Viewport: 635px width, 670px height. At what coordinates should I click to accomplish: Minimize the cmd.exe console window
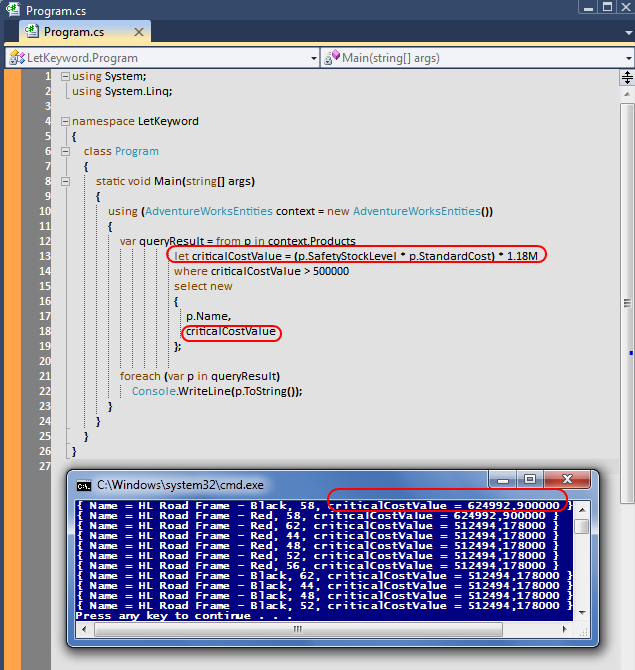505,479
